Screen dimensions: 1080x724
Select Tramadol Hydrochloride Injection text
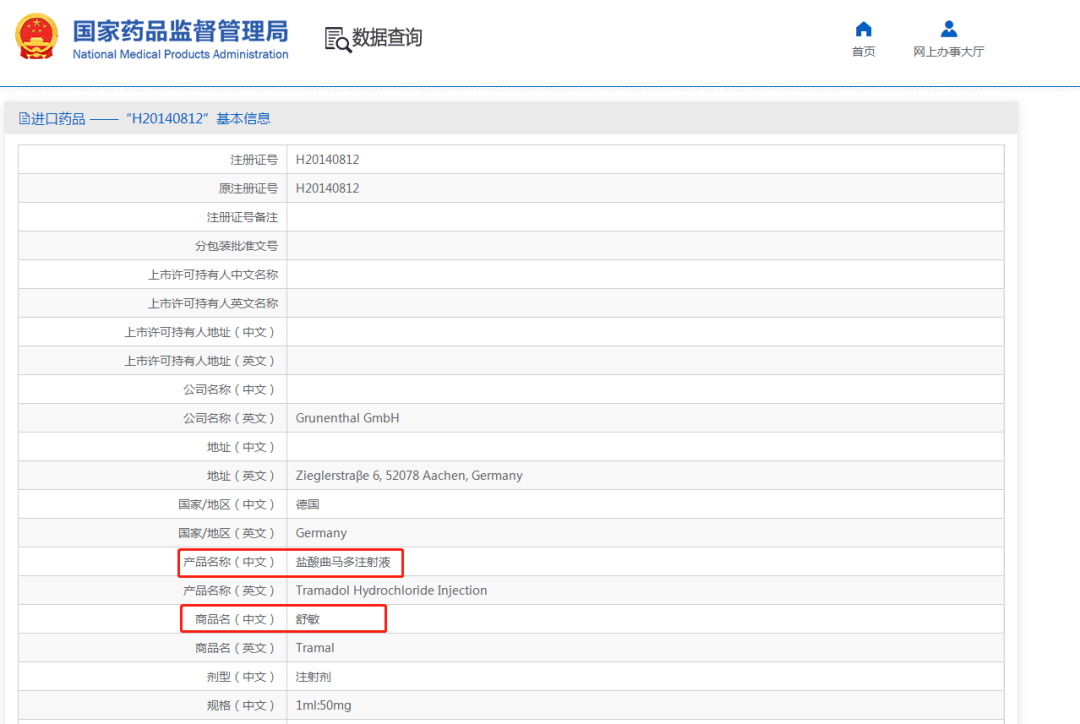tap(391, 591)
